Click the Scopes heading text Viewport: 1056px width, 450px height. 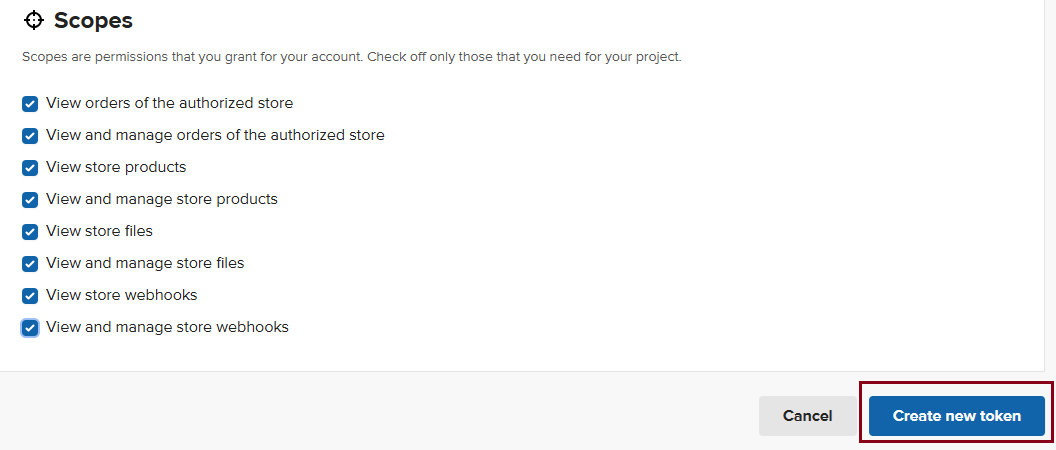(x=93, y=21)
